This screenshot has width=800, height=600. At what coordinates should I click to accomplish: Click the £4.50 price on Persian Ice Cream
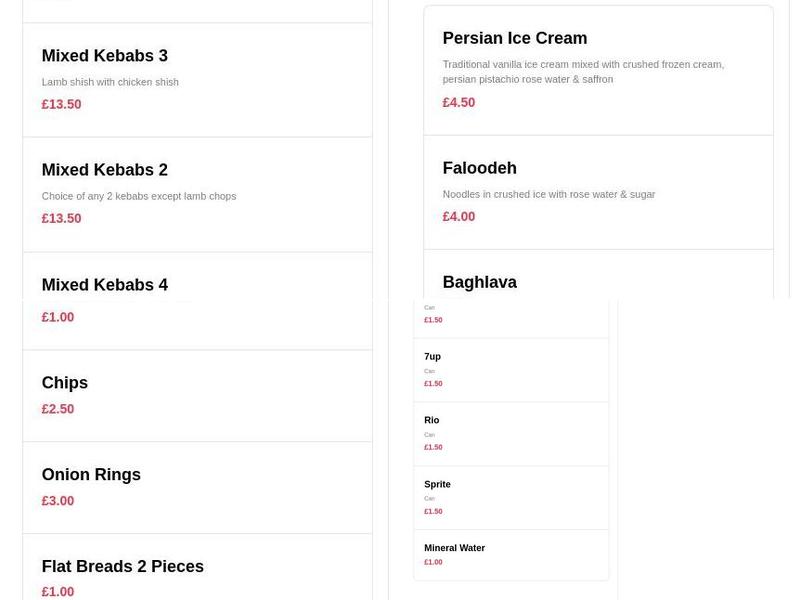458,102
